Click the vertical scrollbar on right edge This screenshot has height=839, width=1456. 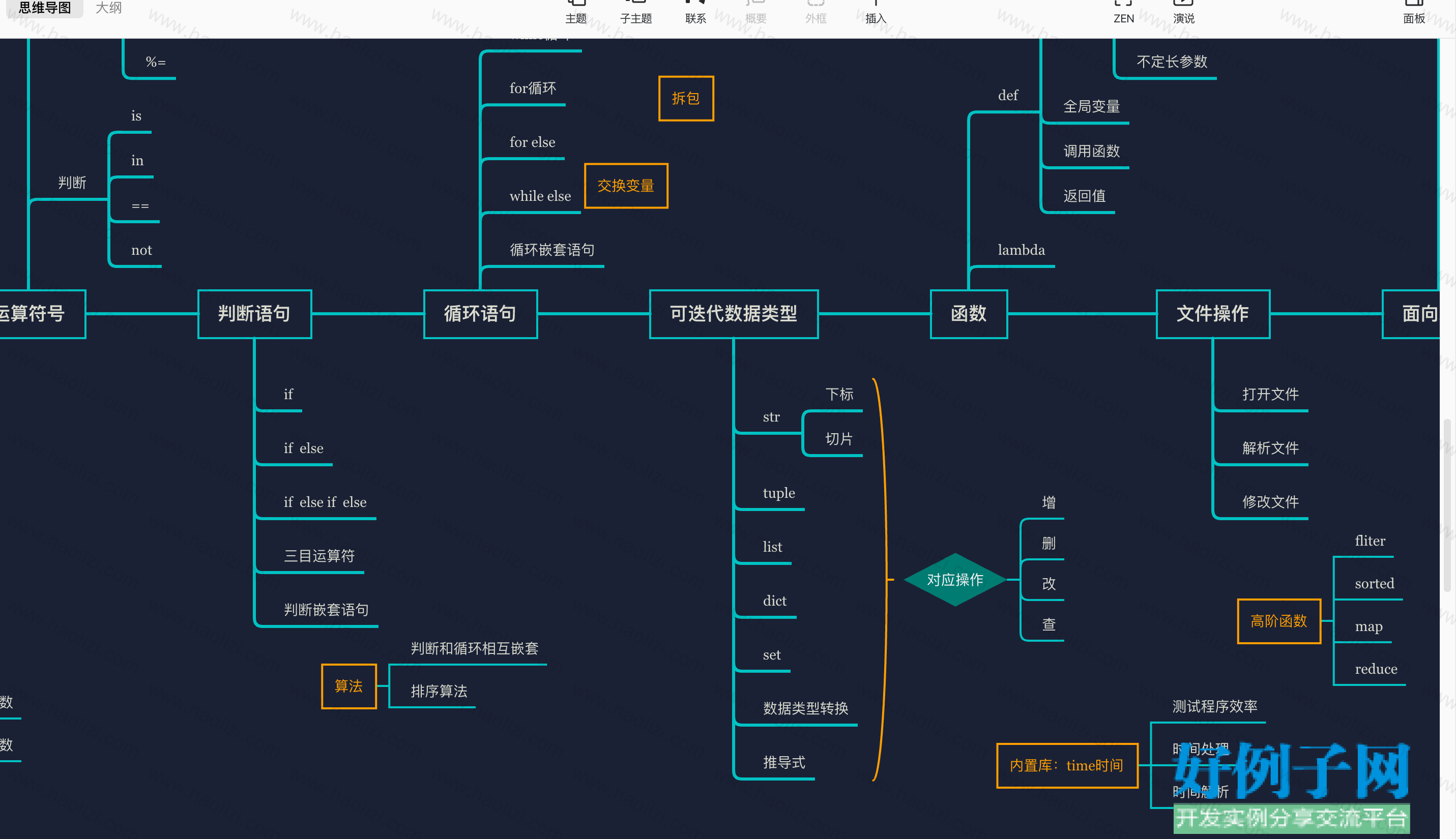click(x=1447, y=506)
